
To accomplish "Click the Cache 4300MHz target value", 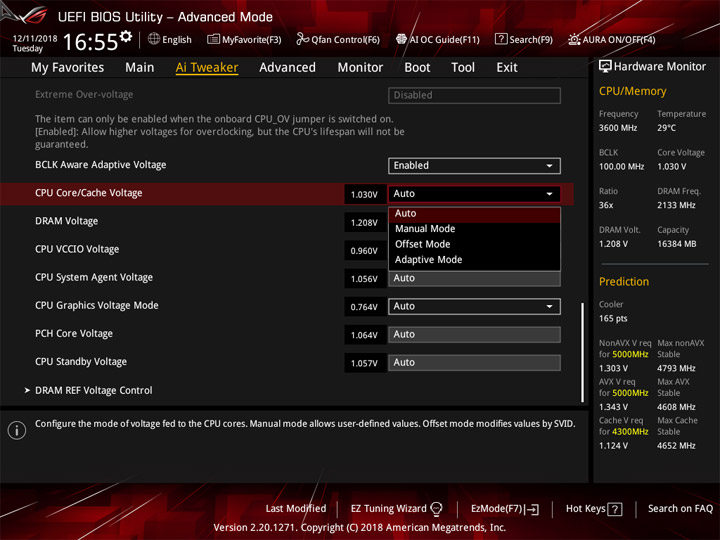I will [x=630, y=432].
